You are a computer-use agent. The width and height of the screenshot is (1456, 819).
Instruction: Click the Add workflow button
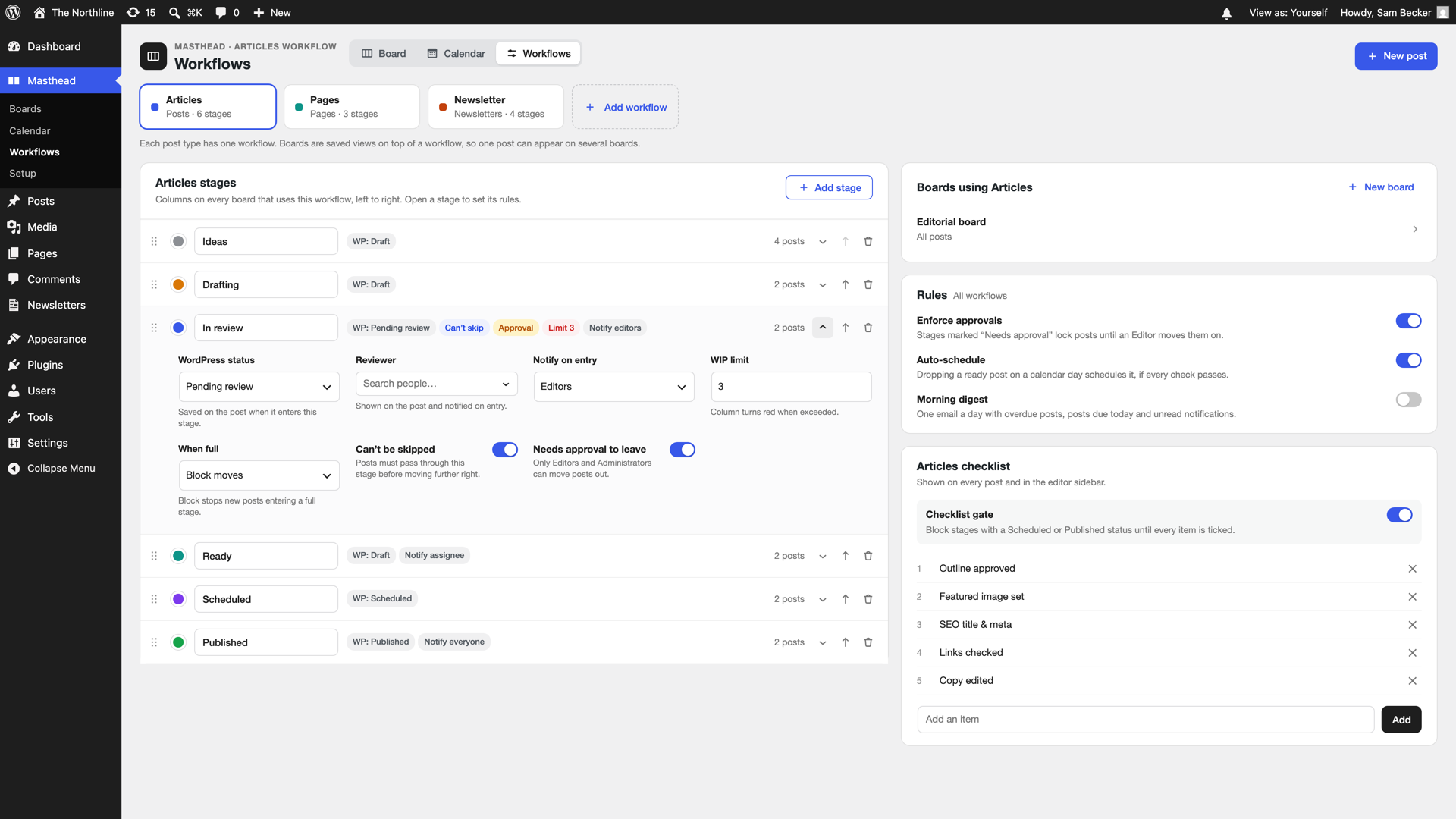[626, 107]
